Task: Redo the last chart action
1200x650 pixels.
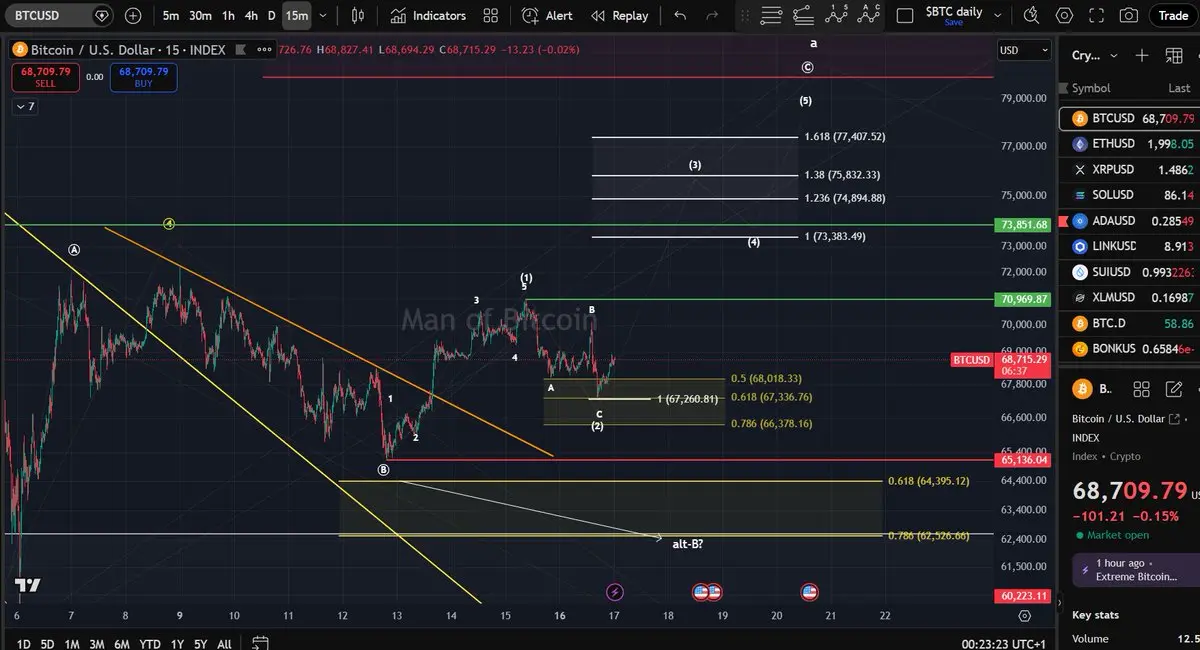Action: tap(712, 16)
